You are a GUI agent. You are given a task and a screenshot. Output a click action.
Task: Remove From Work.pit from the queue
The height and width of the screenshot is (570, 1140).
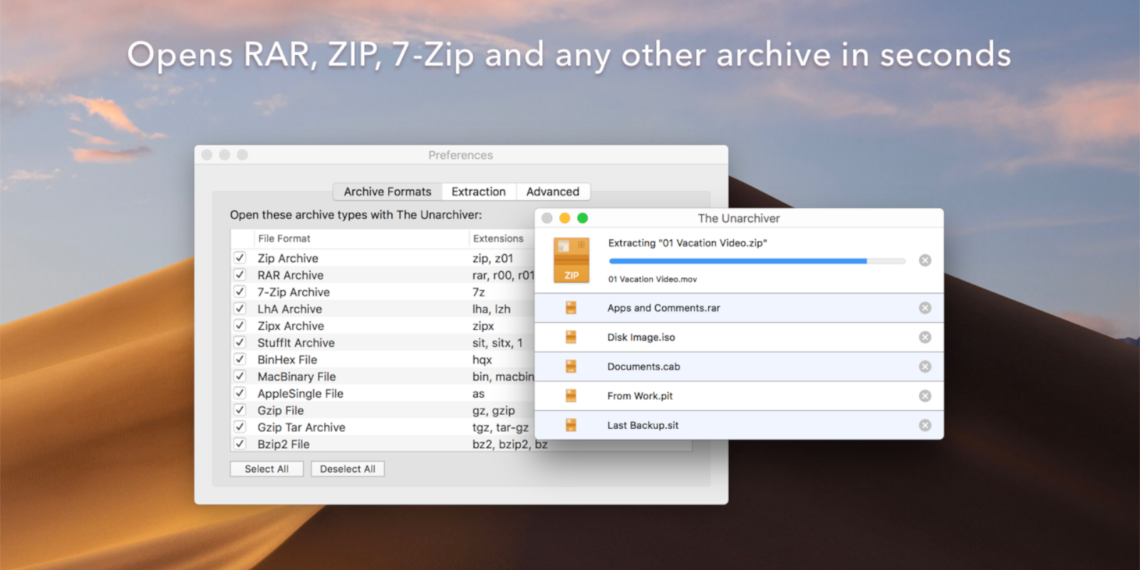click(x=925, y=396)
